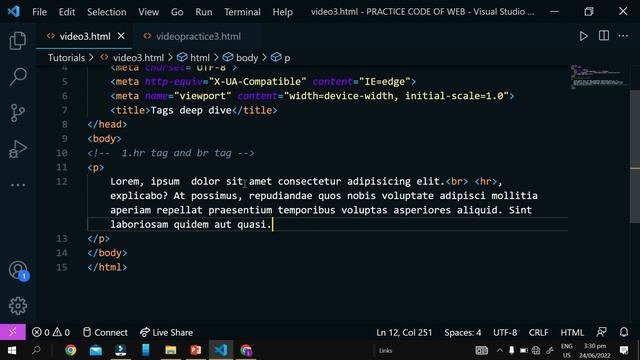
Task: Open the remote window indicator
Action: [13, 332]
